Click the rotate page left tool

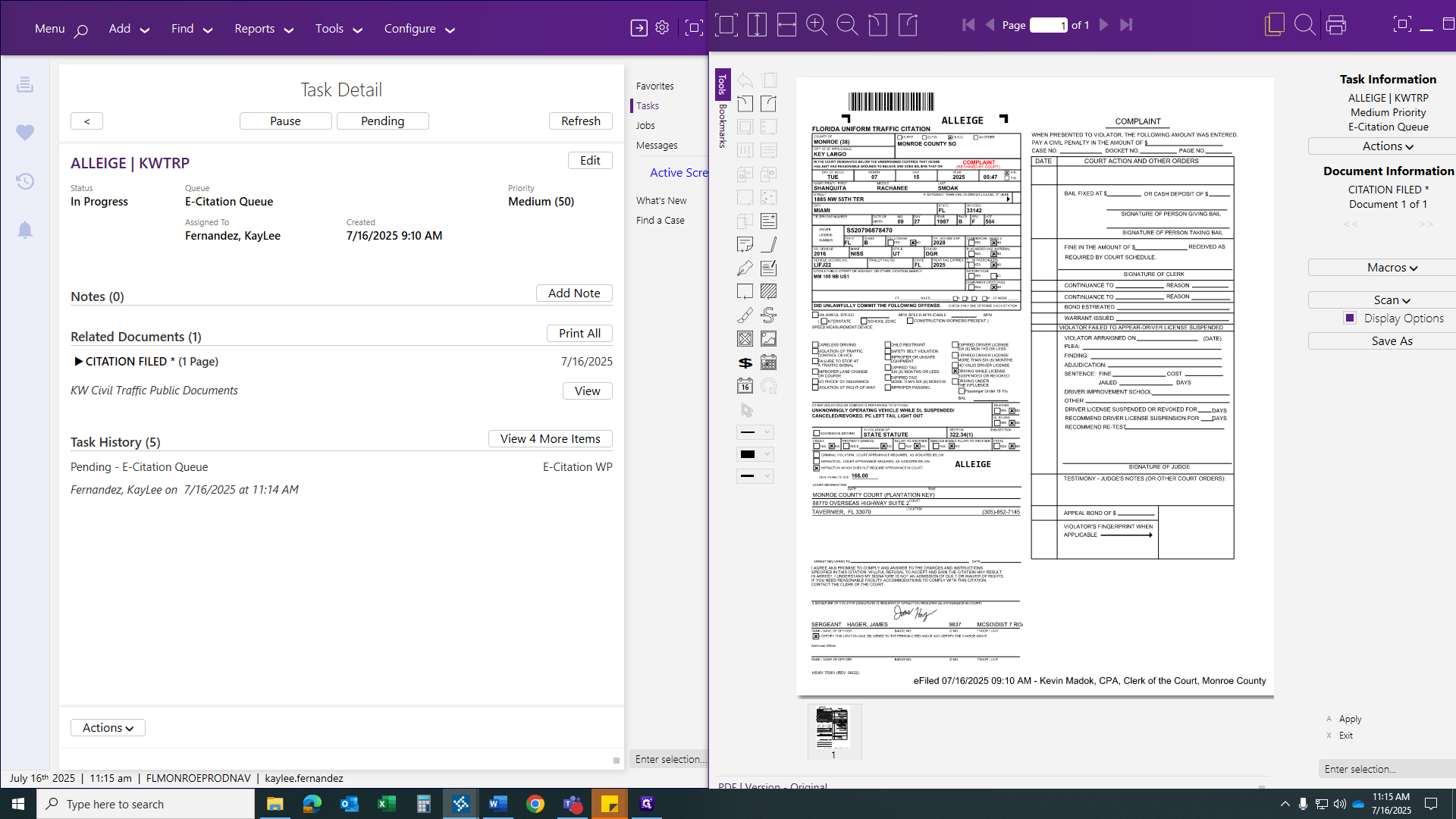point(745,104)
